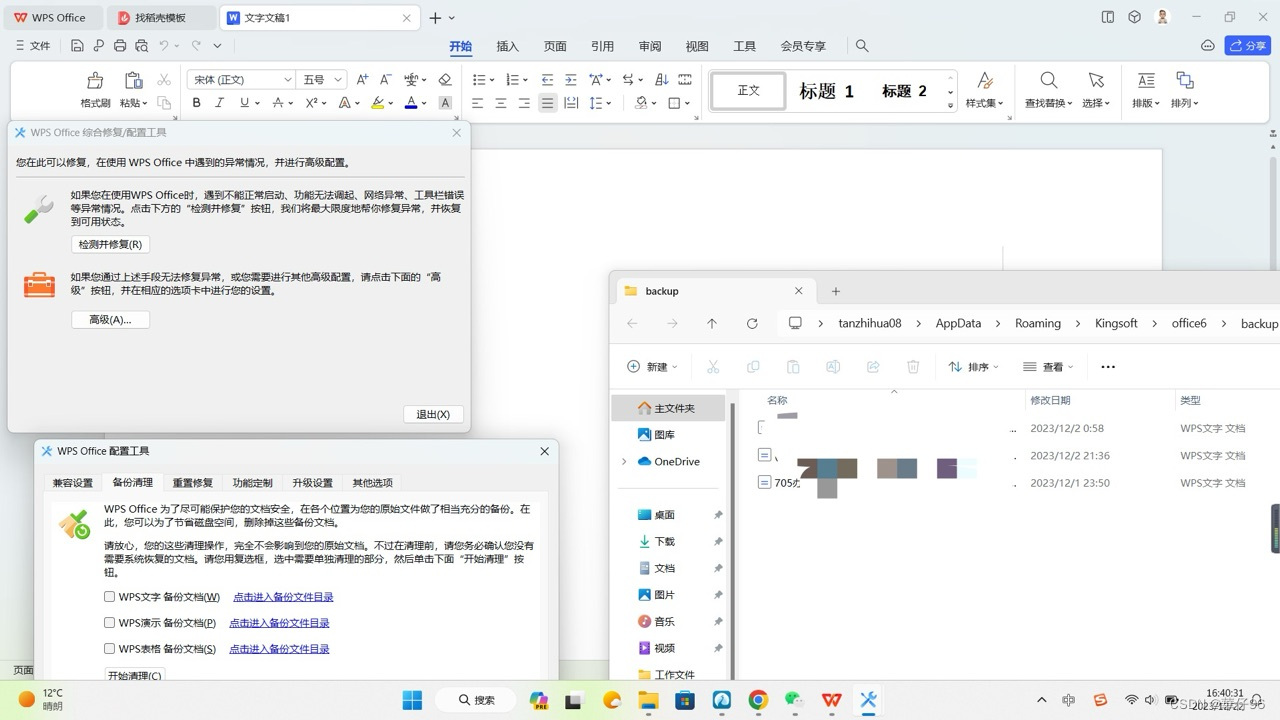
Task: Click the taskbar 搜索 search box
Action: [477, 700]
